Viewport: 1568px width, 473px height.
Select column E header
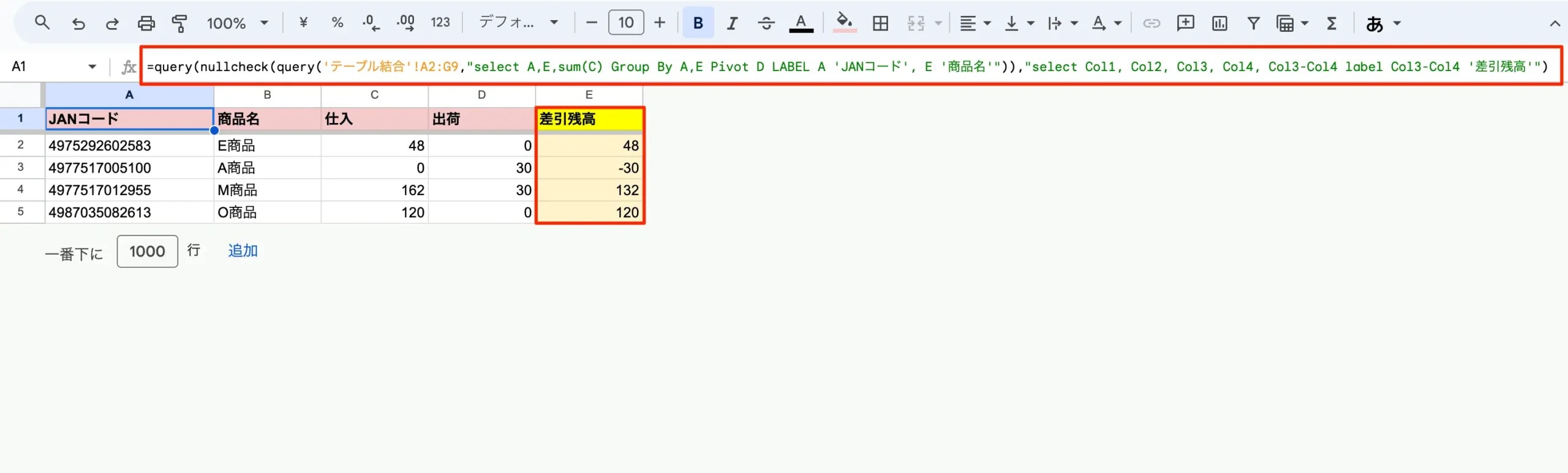(x=589, y=95)
